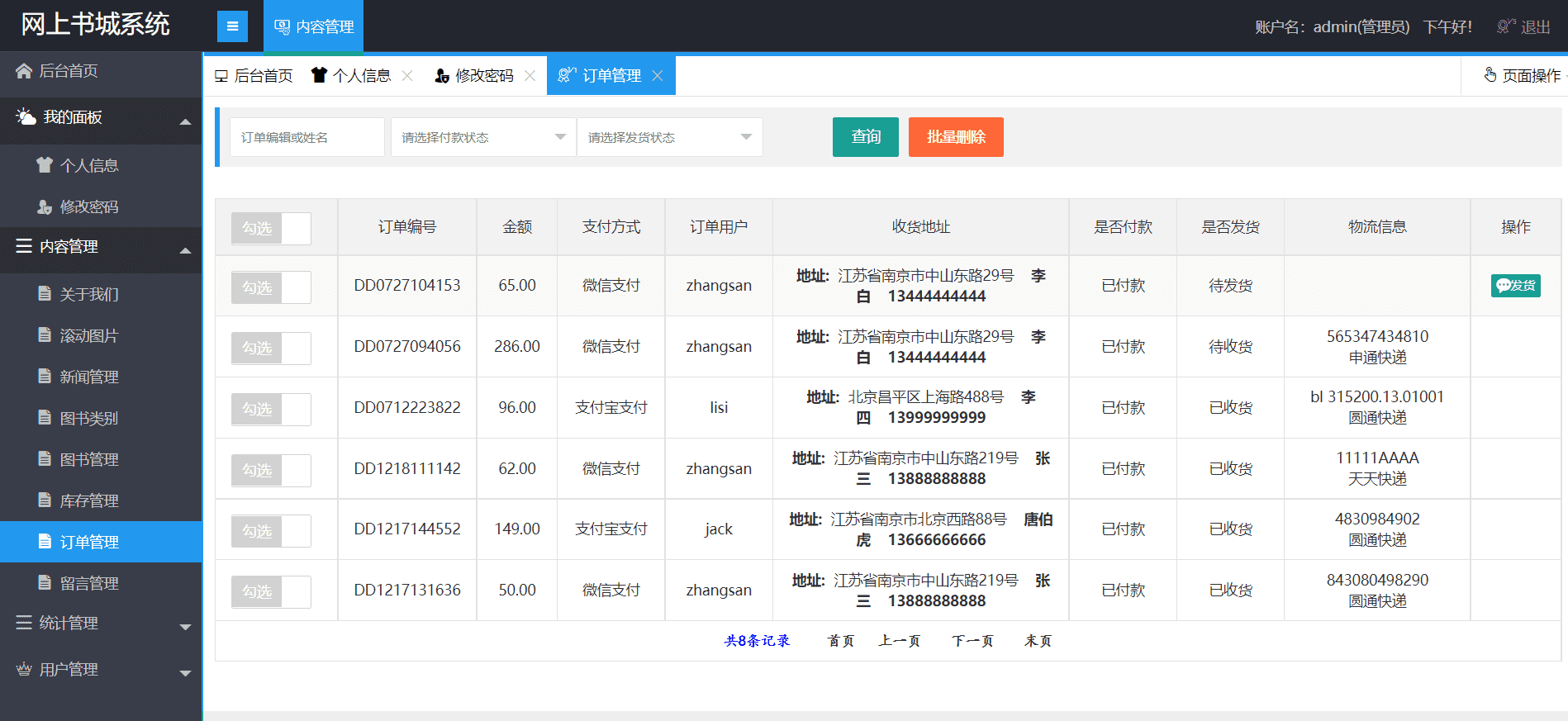Click the list icon beside 内容管理 sidebar

coord(24,246)
